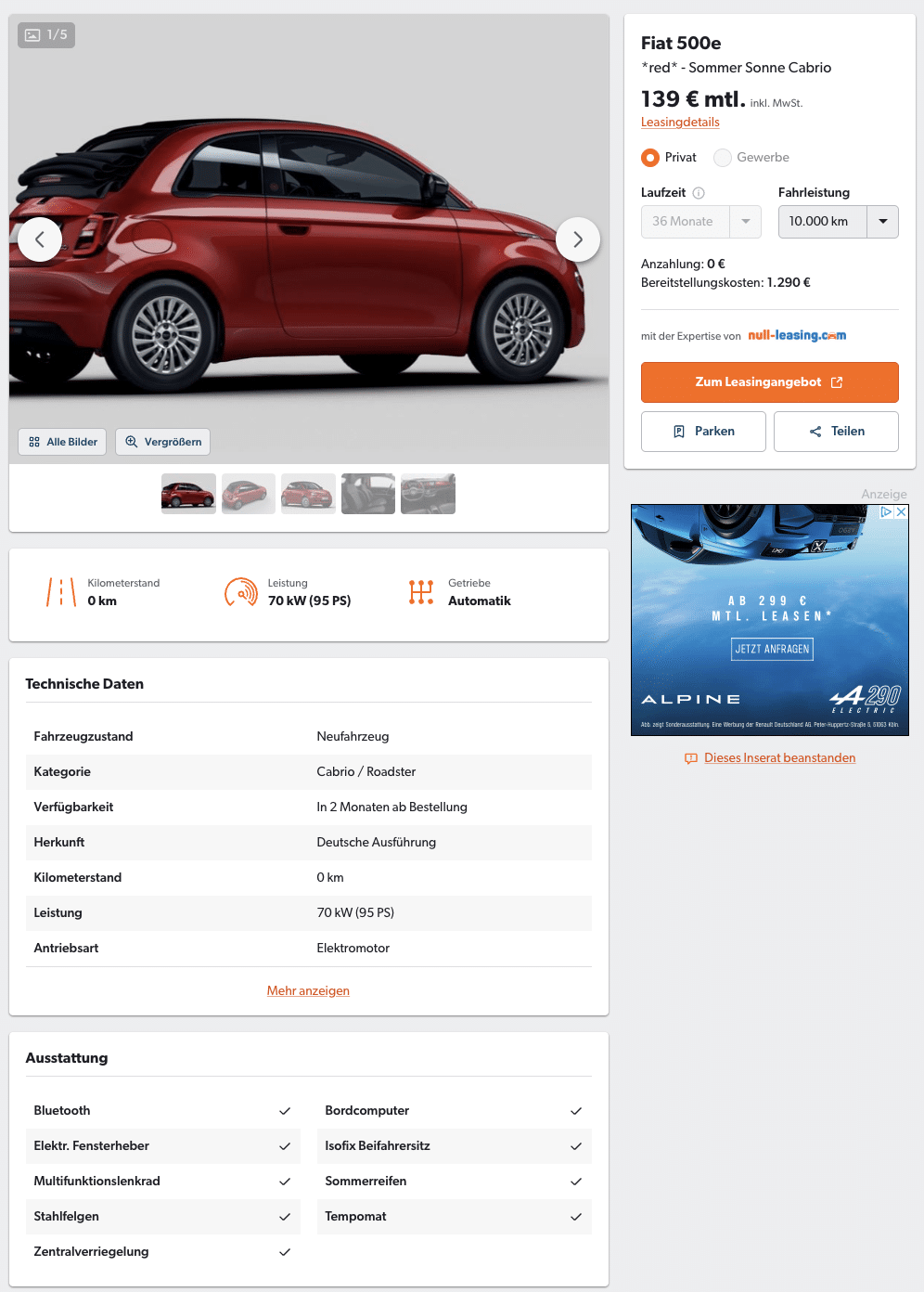This screenshot has height=1292, width=924.
Task: Show the next car photo with right arrow
Action: (578, 239)
